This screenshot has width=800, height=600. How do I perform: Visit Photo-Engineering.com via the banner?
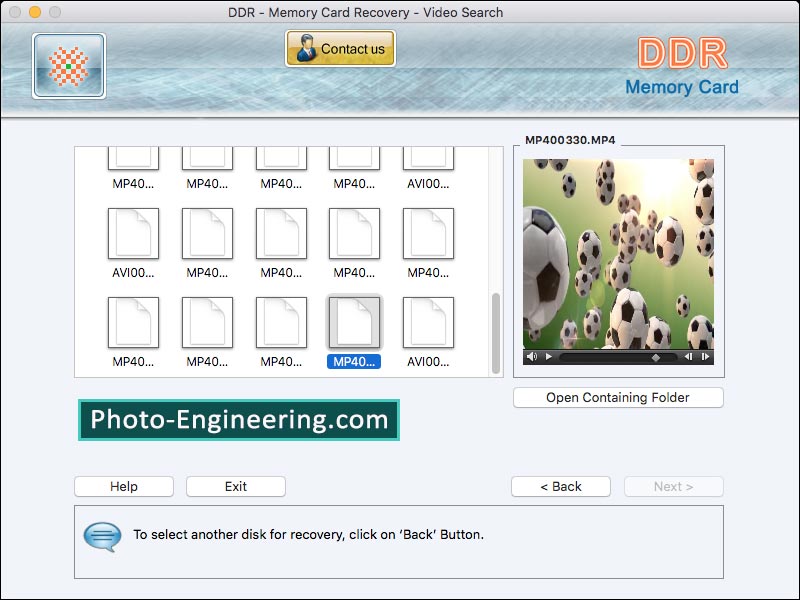(237, 420)
